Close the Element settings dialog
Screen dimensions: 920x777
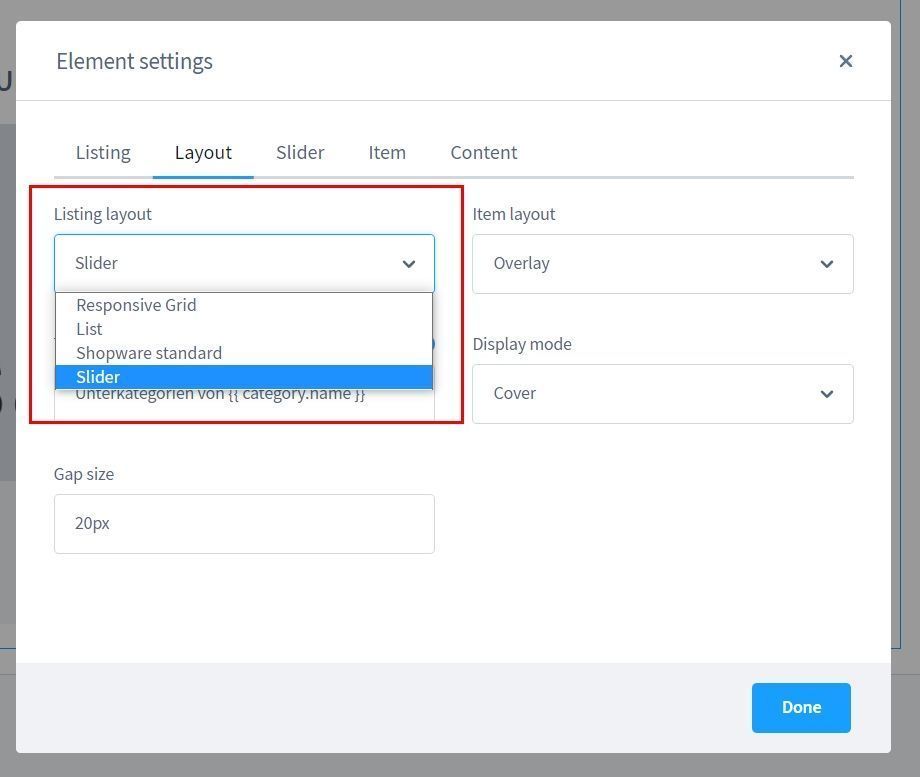coord(845,61)
